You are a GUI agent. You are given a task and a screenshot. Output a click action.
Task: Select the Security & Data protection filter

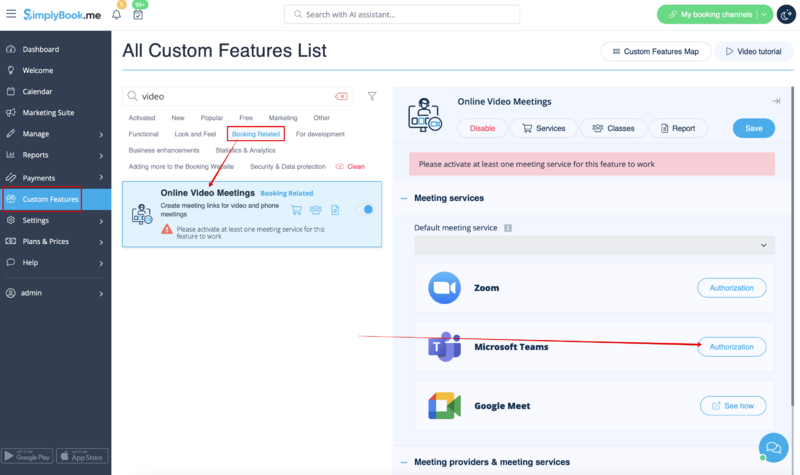pyautogui.click(x=287, y=167)
